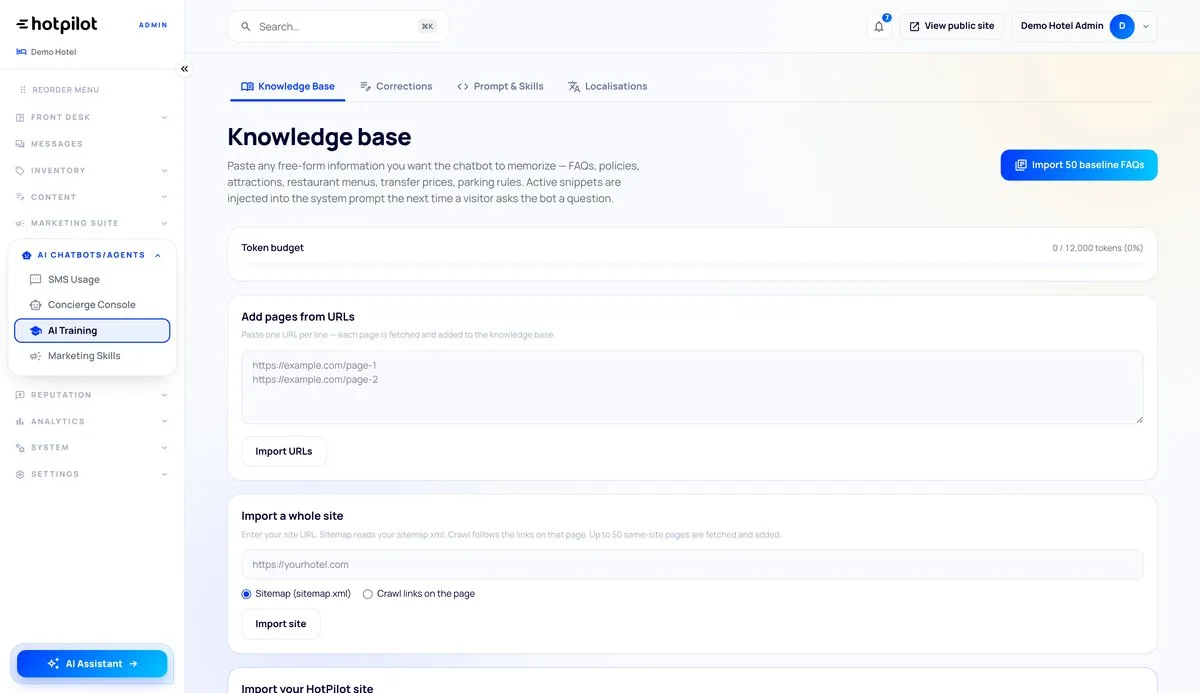
Task: Expand the Content section chevron
Action: [x=164, y=197]
